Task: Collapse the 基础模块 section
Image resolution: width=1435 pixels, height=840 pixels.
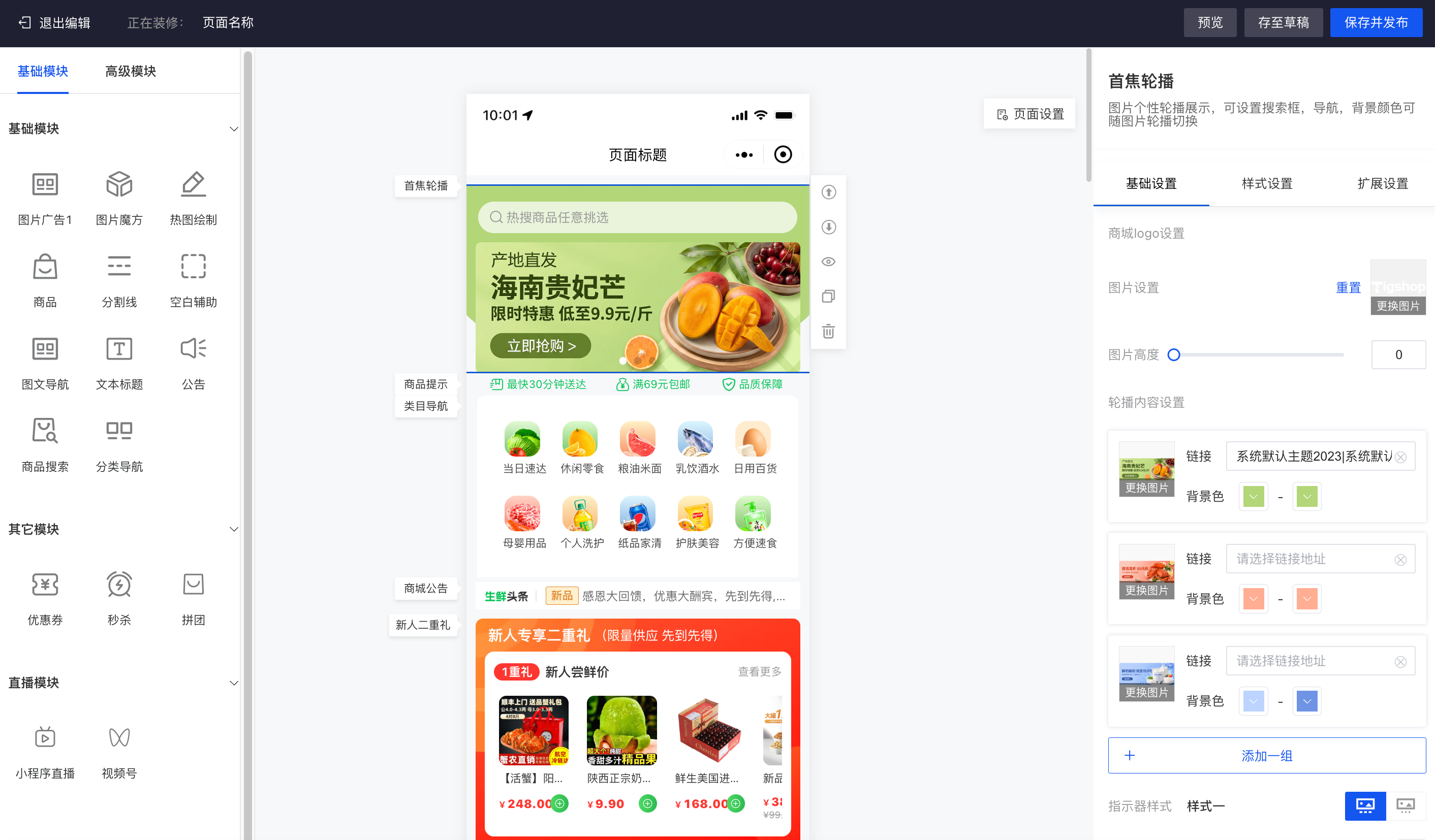Action: pos(233,128)
